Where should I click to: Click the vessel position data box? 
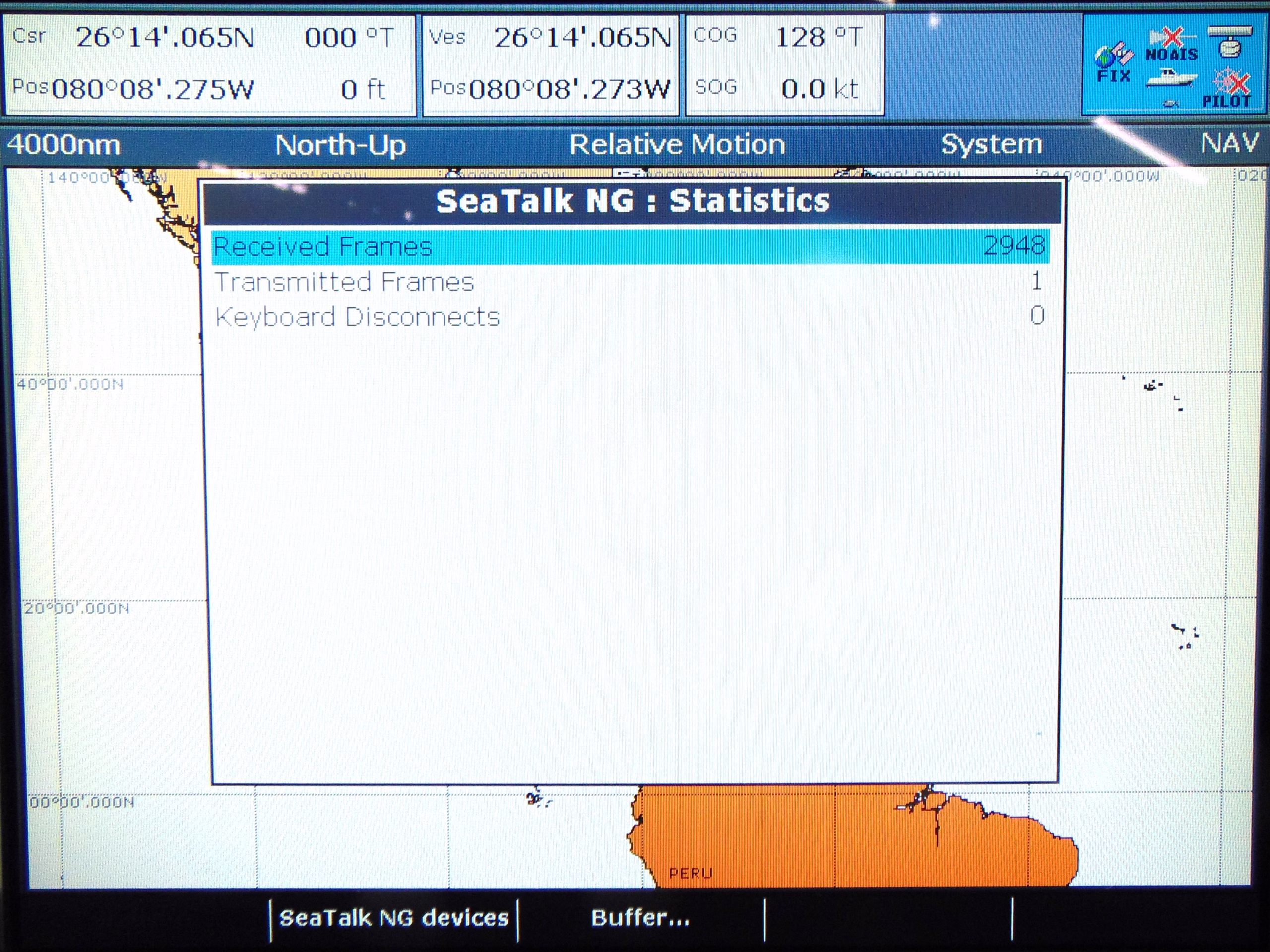(x=551, y=65)
